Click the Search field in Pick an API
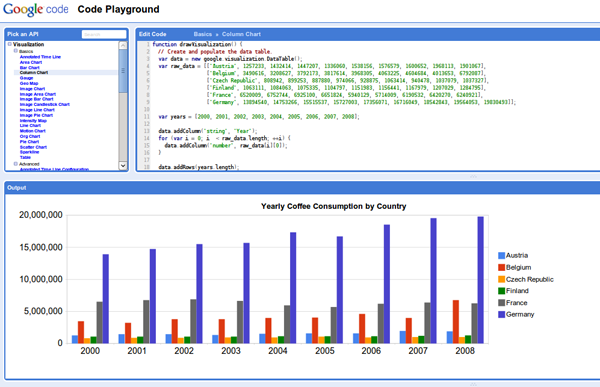The height and width of the screenshot is (387, 600). click(104, 34)
